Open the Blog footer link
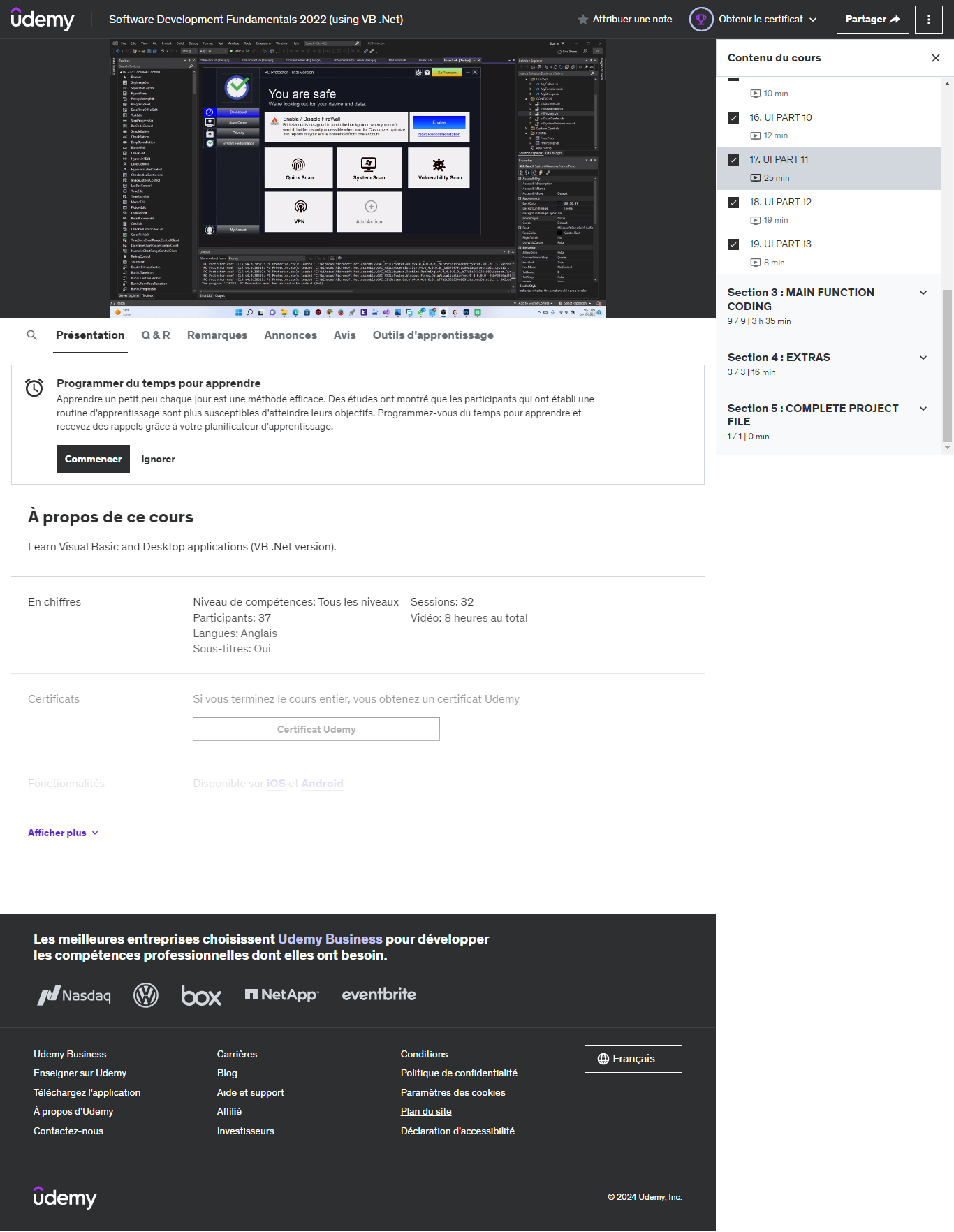Image resolution: width=954 pixels, height=1232 pixels. tap(227, 1073)
